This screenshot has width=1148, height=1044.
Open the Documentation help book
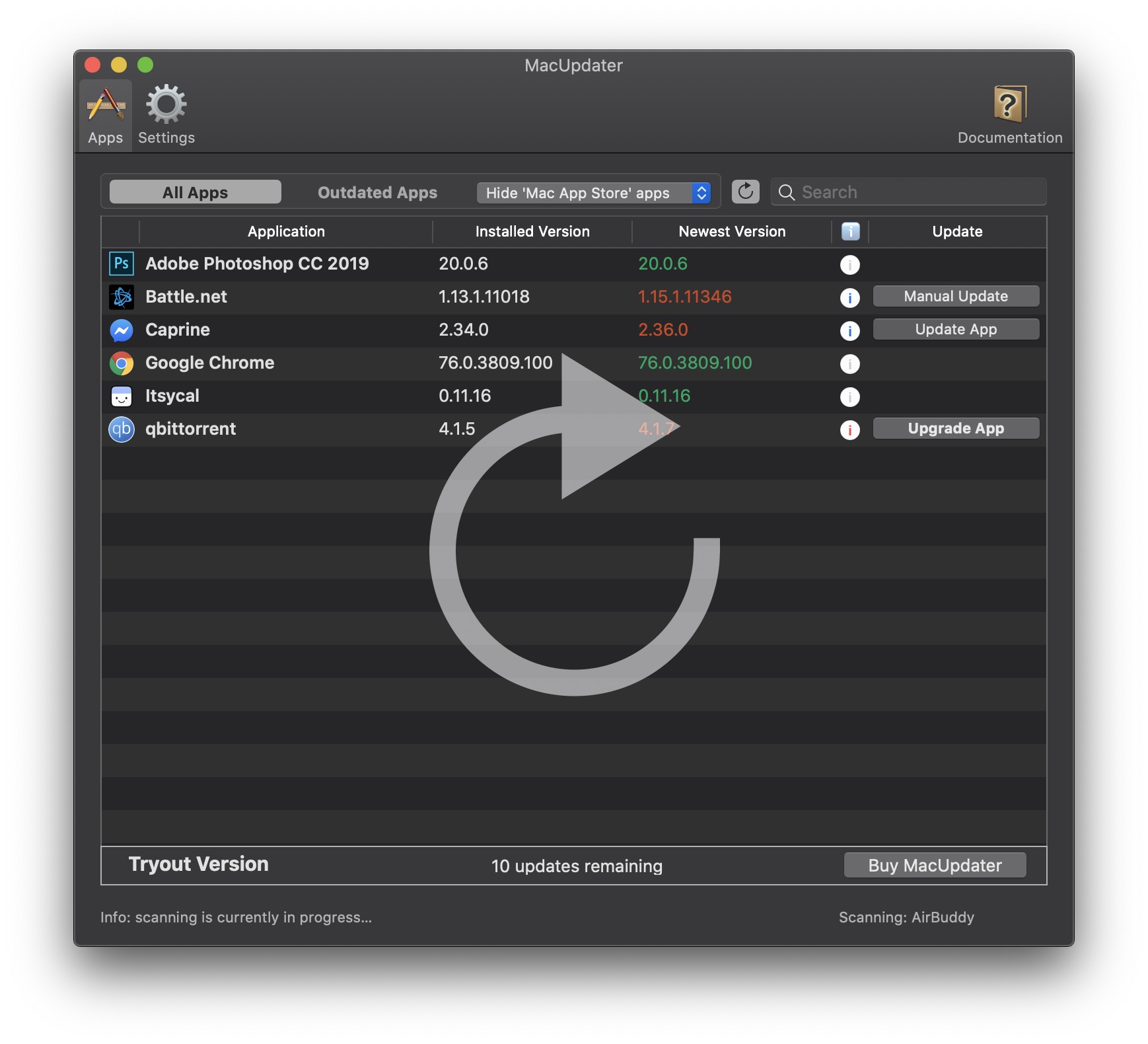click(1010, 116)
